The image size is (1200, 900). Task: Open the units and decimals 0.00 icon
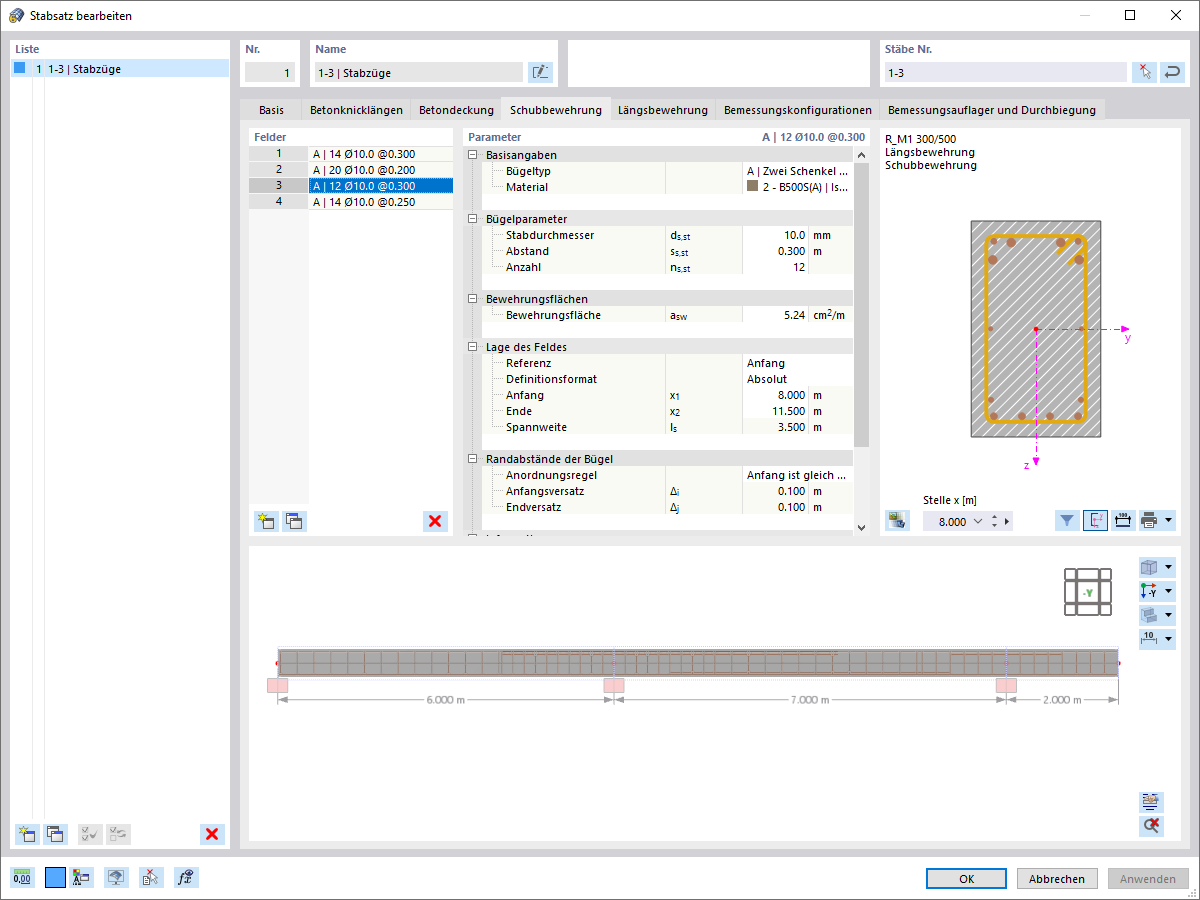click(x=22, y=878)
